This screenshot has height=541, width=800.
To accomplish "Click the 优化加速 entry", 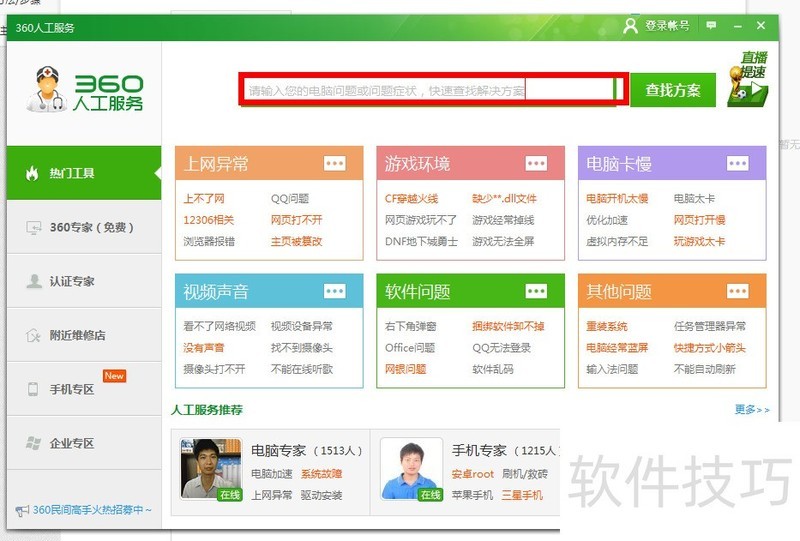I will click(607, 220).
